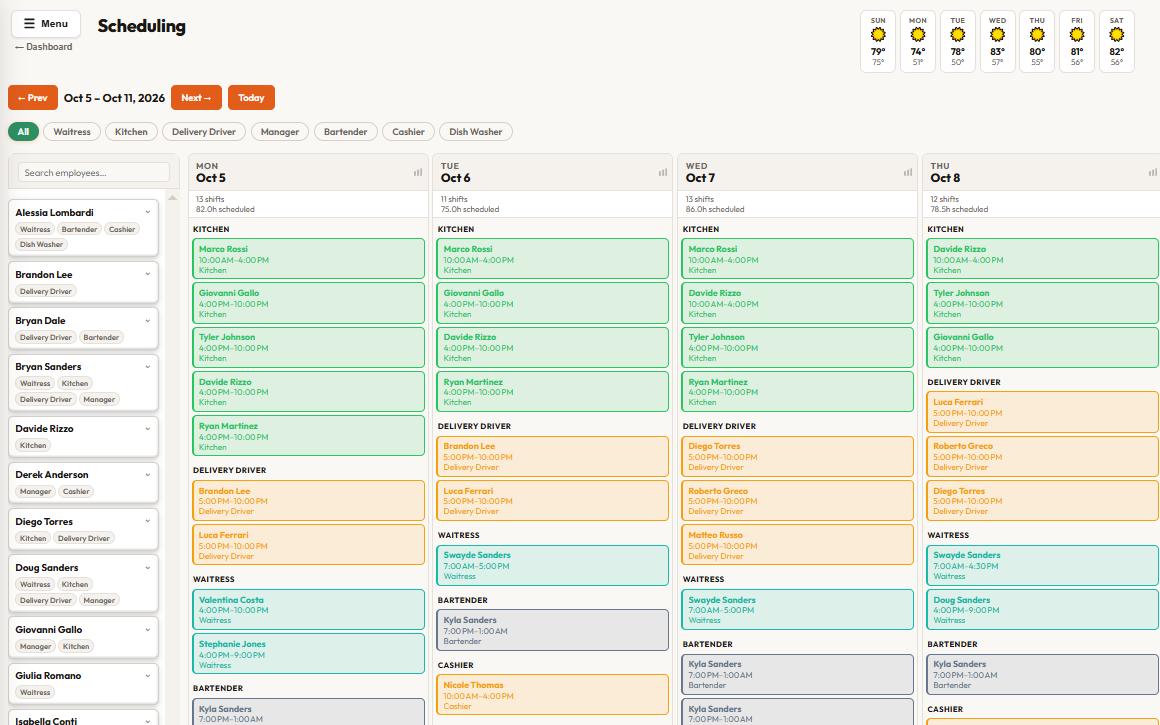Click the Monday weather forecast card
1160x725 pixels.
click(x=918, y=41)
